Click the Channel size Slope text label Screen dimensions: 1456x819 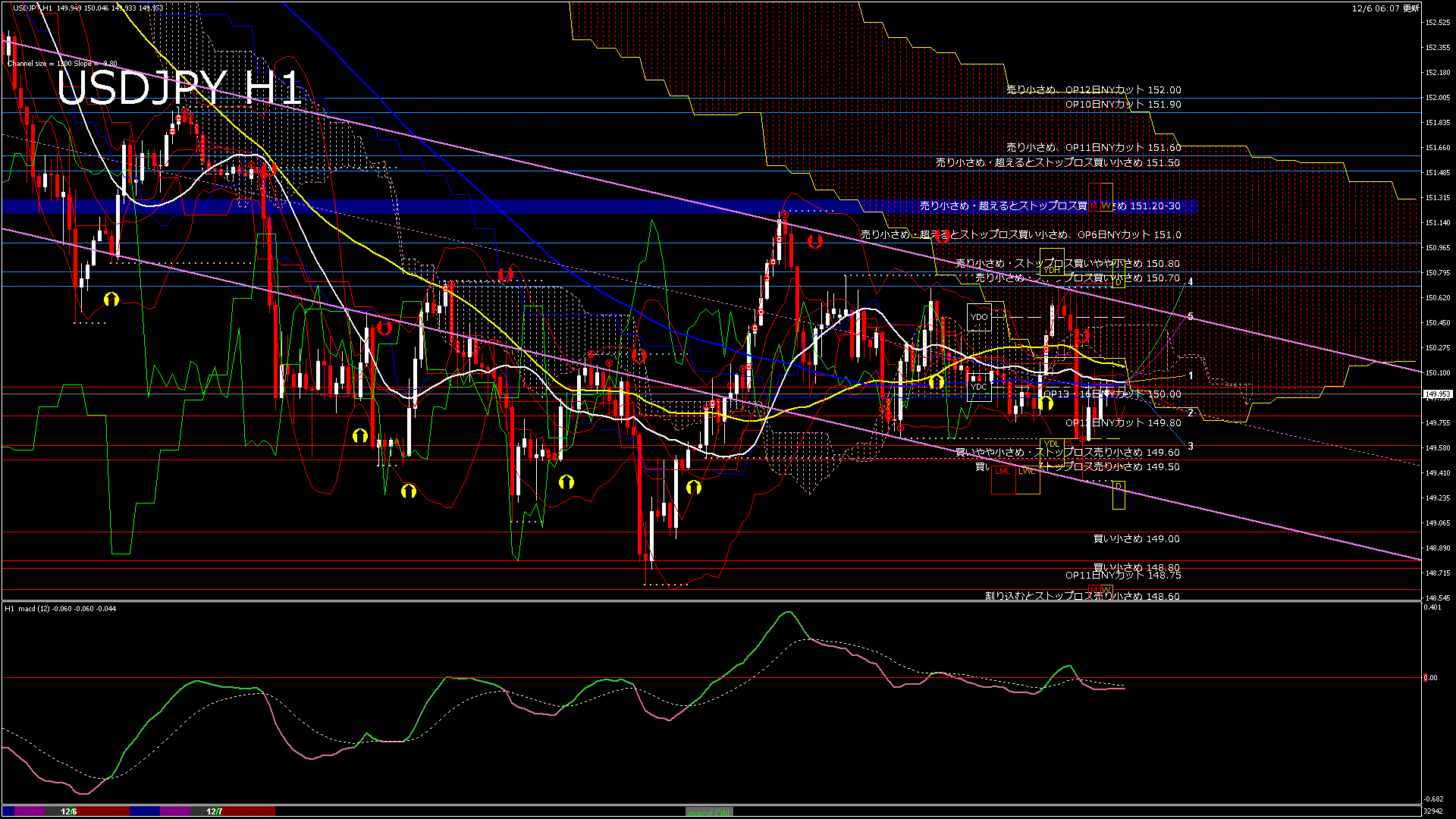pyautogui.click(x=62, y=64)
